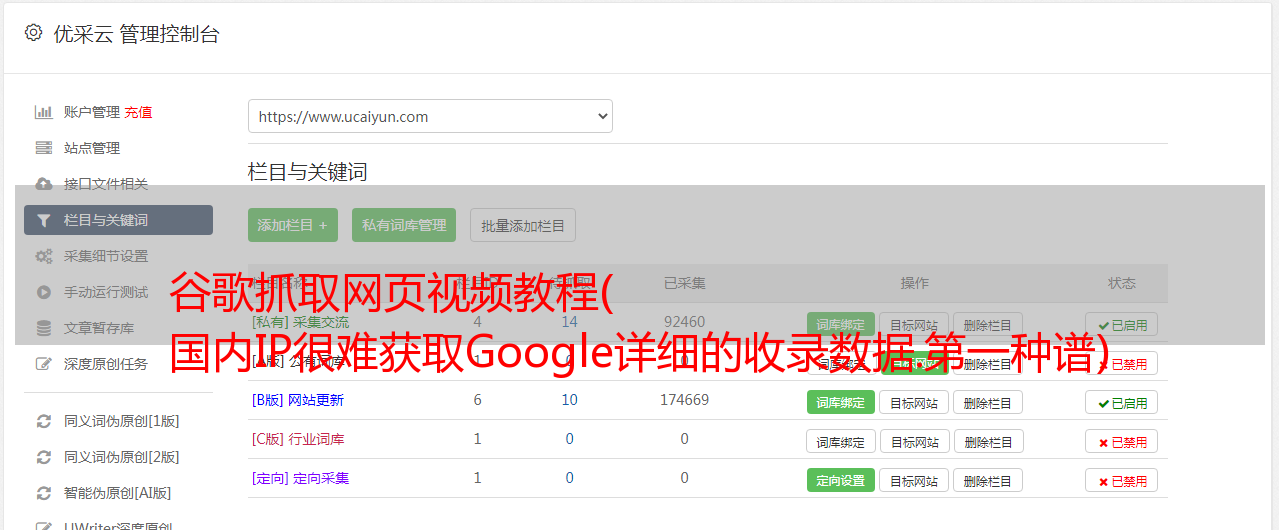
Task: Click 目标网站 for the 定向采集 row
Action: pos(914,480)
